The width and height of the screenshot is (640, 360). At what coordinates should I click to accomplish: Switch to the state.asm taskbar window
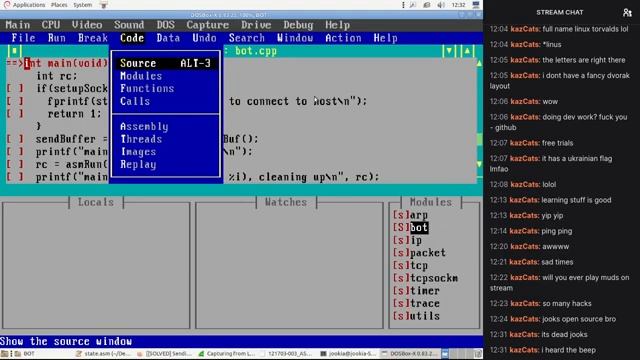coord(105,354)
